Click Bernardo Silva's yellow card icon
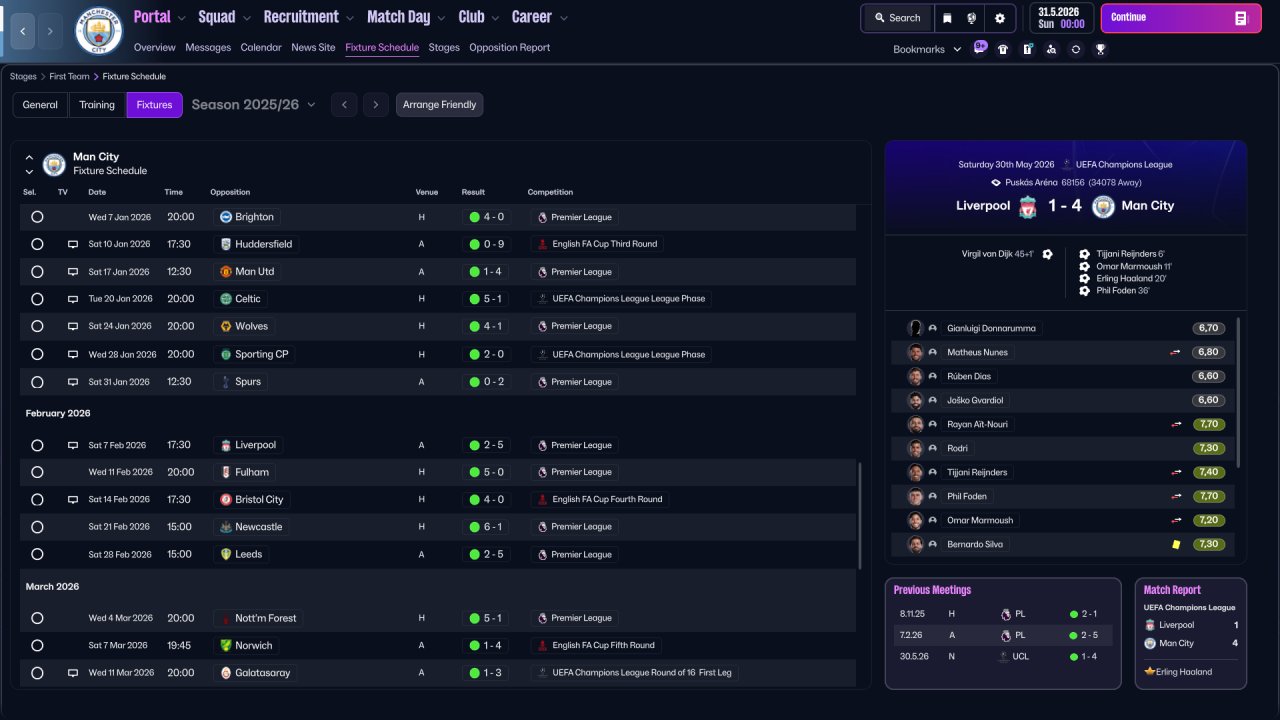Screen dimensions: 1280x720 (1176, 544)
